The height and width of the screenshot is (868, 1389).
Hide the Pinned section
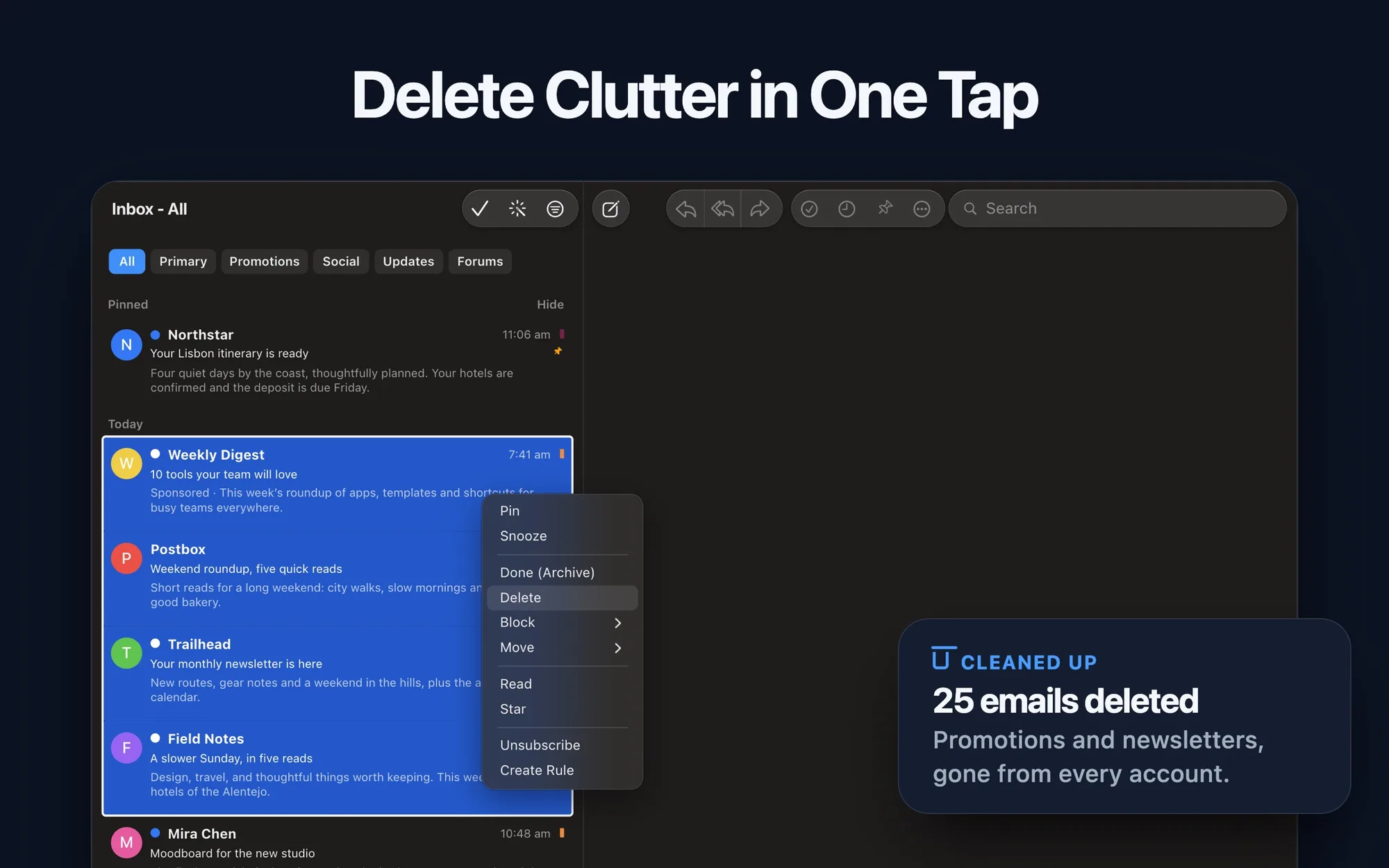click(x=550, y=304)
